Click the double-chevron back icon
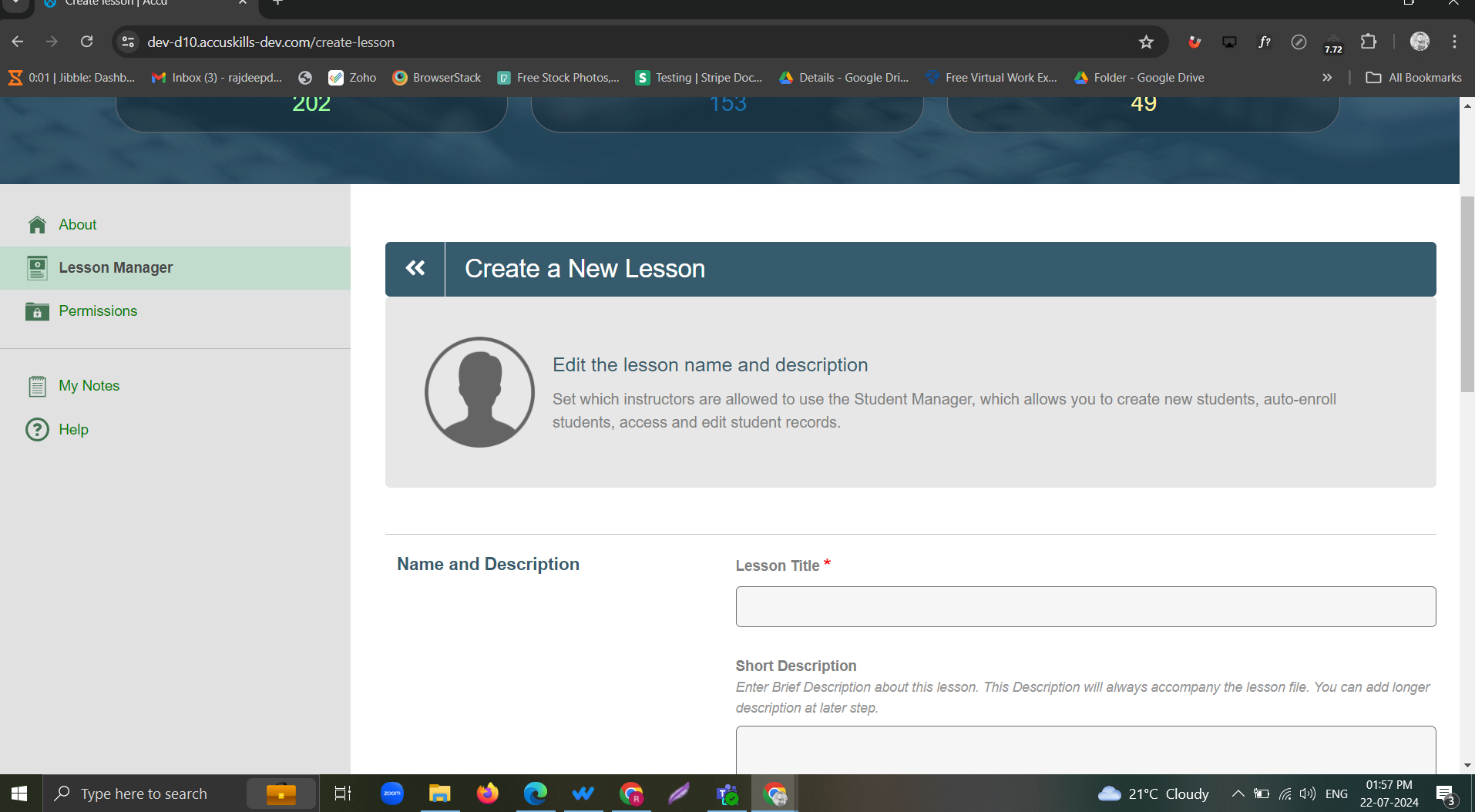 click(x=415, y=268)
